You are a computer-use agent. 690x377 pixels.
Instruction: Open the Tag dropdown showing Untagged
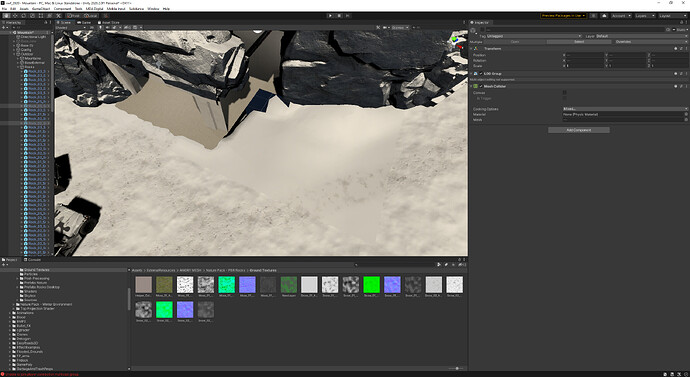click(x=534, y=36)
